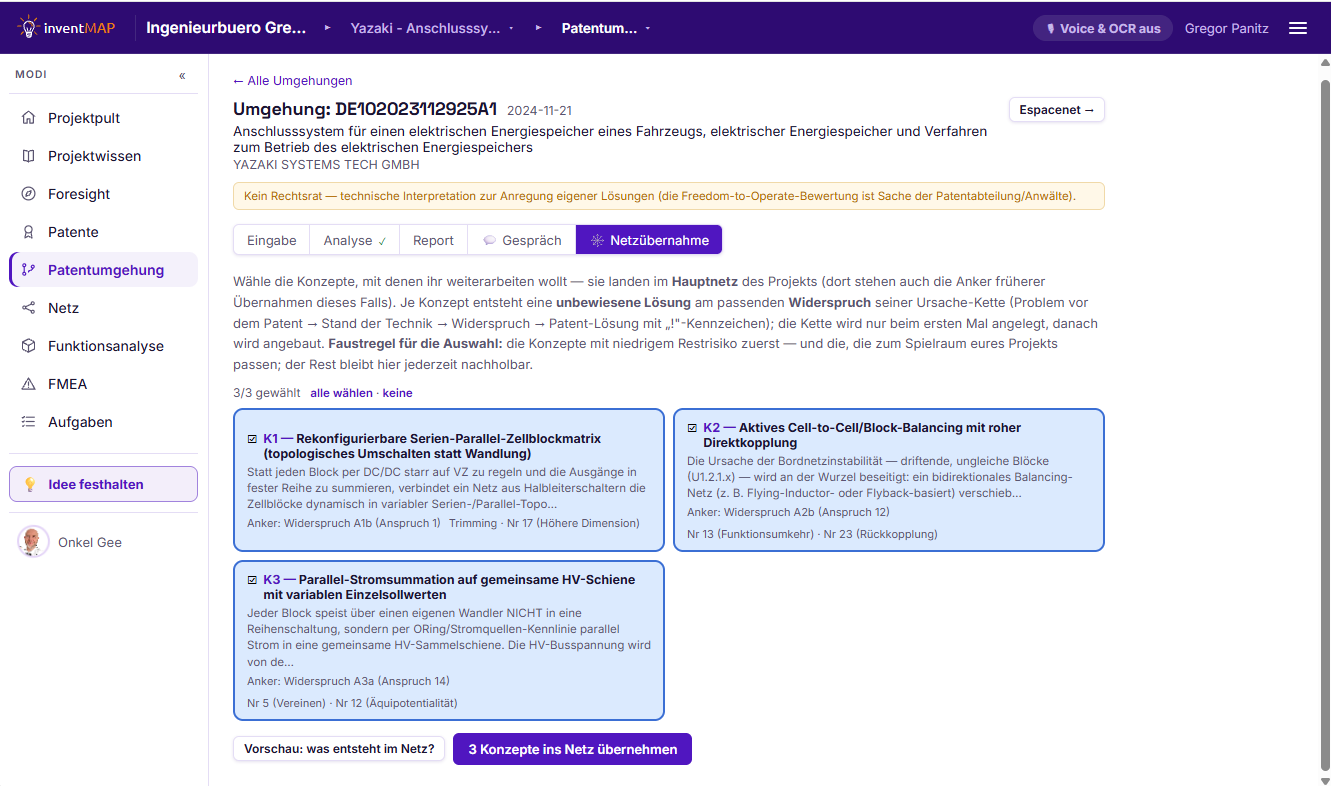Uncheck concept K3 Parallel-Stromsummation checkbox
This screenshot has height=786, width=1331.
[252, 580]
